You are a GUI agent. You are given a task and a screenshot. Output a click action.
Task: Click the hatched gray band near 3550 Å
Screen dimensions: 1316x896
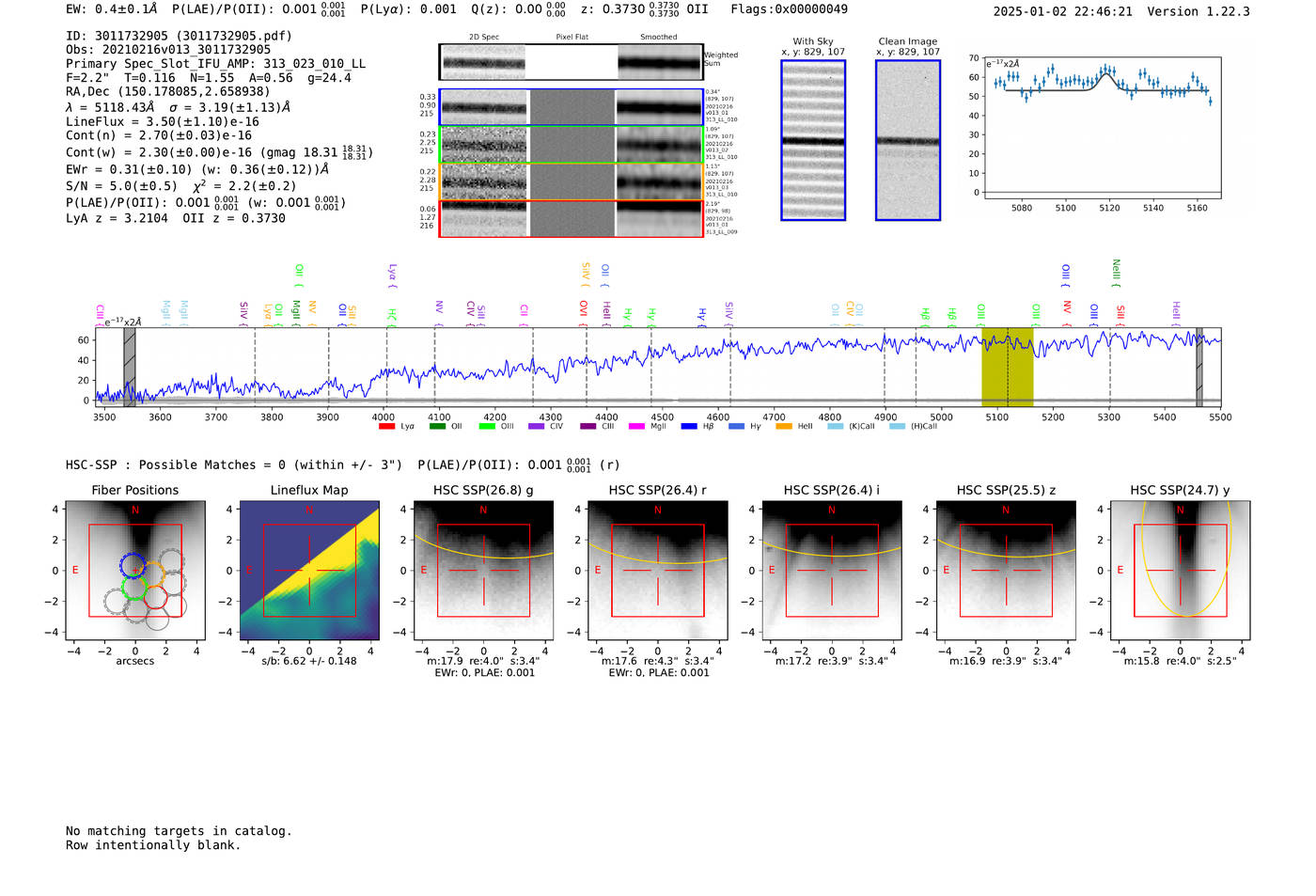(x=130, y=367)
